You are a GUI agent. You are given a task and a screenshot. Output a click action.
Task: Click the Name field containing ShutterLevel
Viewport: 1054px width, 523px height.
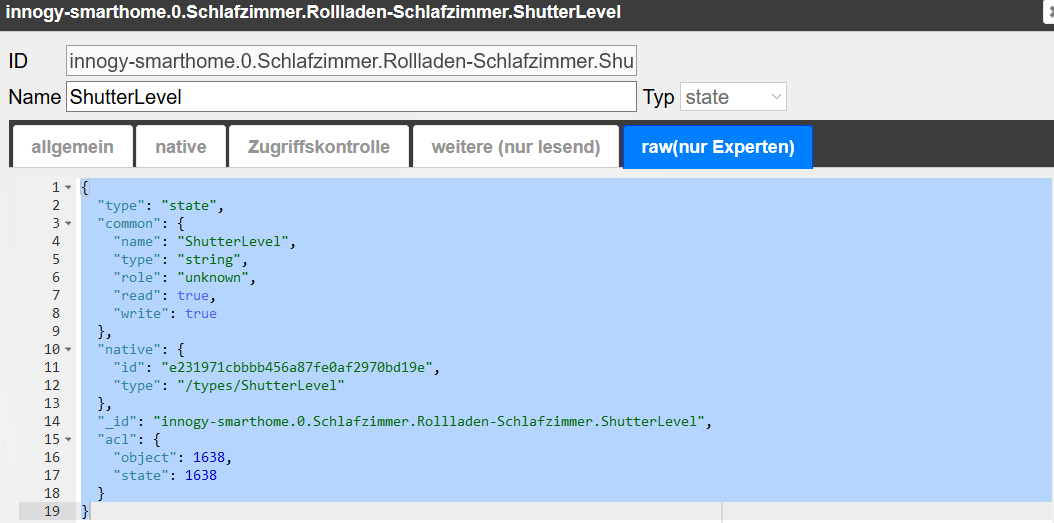tap(351, 97)
